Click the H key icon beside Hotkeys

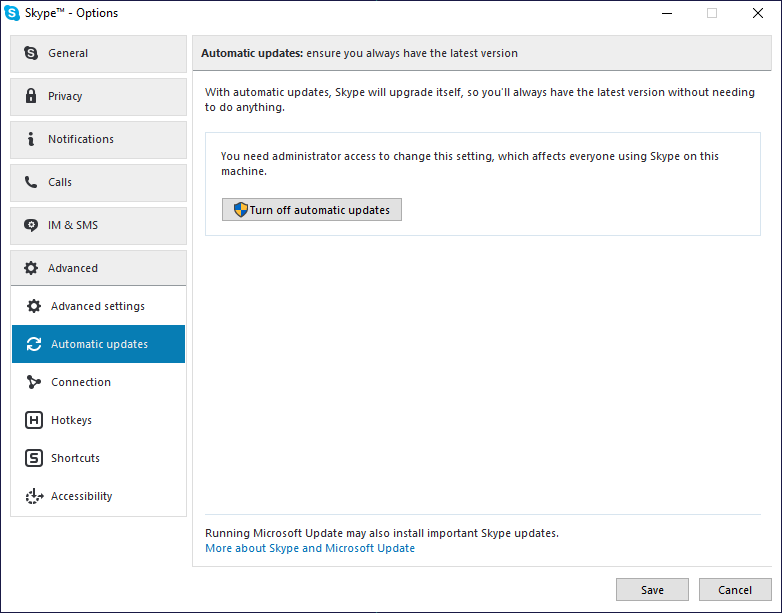[34, 420]
